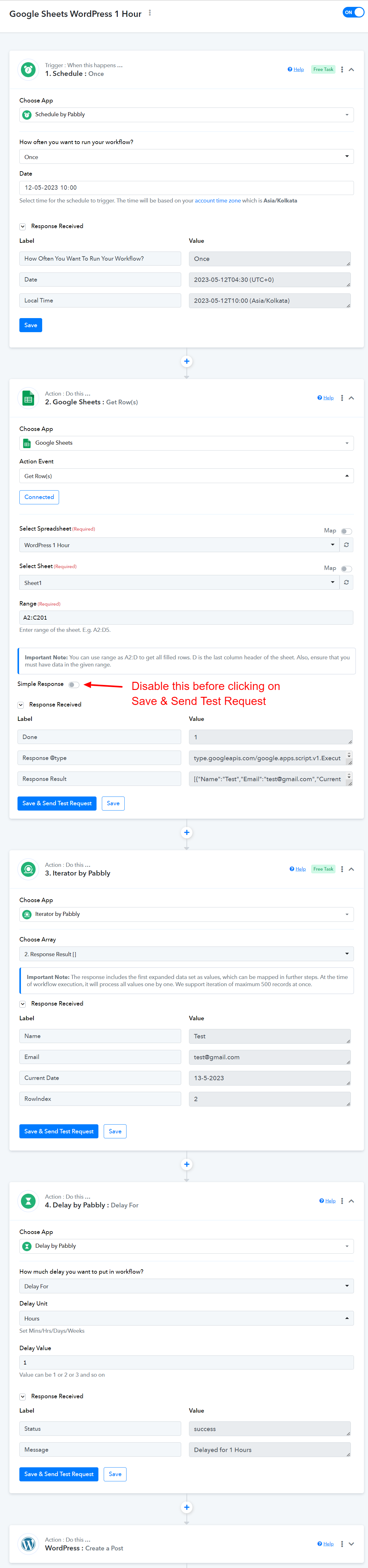368x1568 pixels.
Task: Open Choose App dropdown showing Schedule by Pabbly
Action: (186, 114)
